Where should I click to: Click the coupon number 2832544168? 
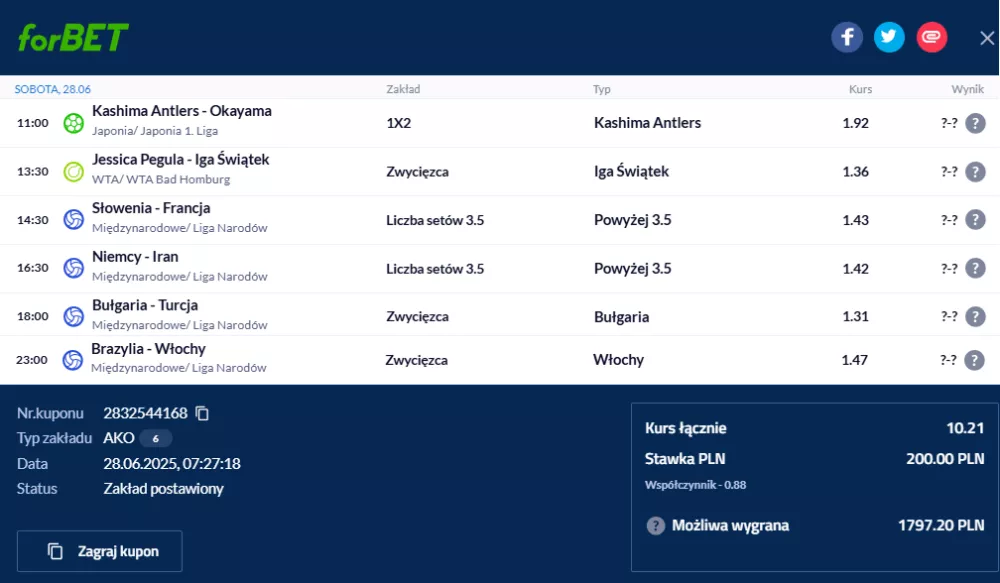point(145,413)
